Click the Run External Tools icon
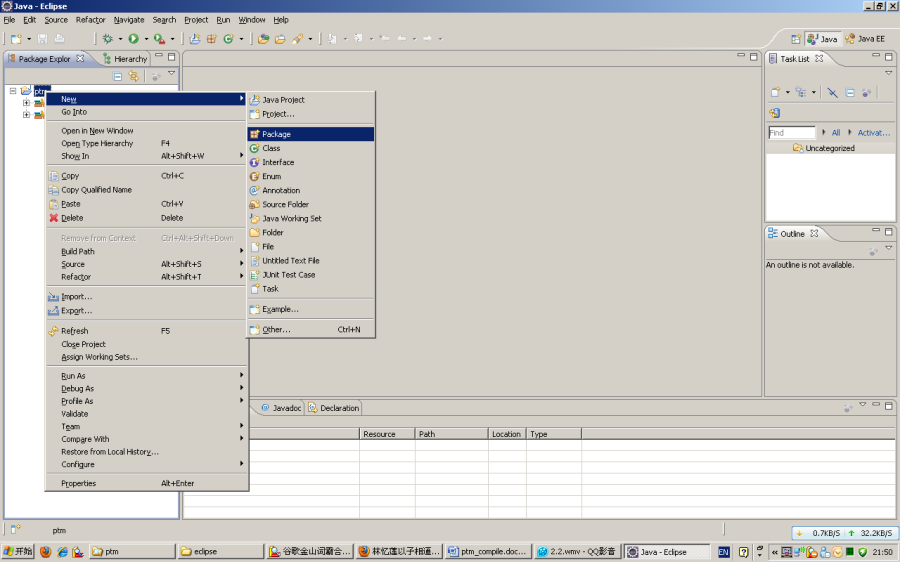The width and height of the screenshot is (900, 562). tap(159, 38)
